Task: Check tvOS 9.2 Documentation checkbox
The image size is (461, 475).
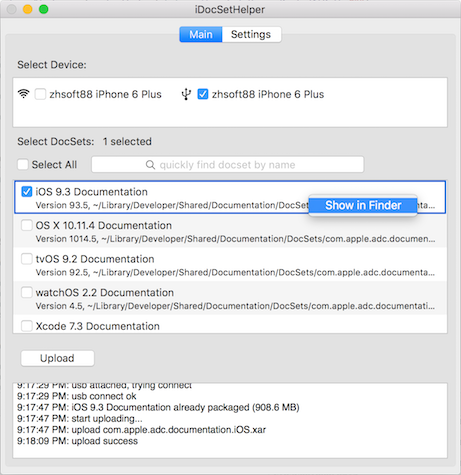Action: [x=27, y=259]
